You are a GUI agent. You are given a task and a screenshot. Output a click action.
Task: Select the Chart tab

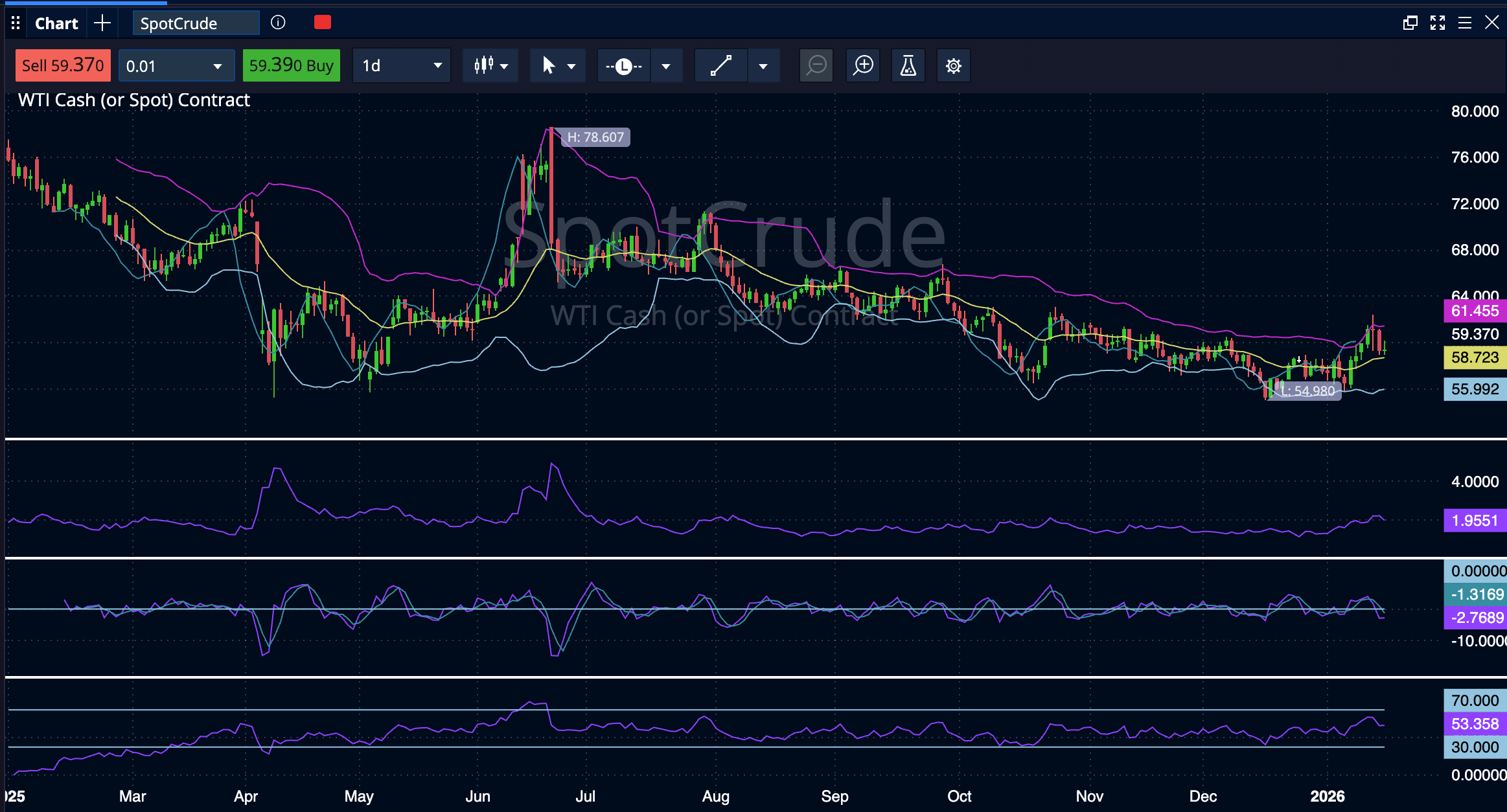coord(56,23)
